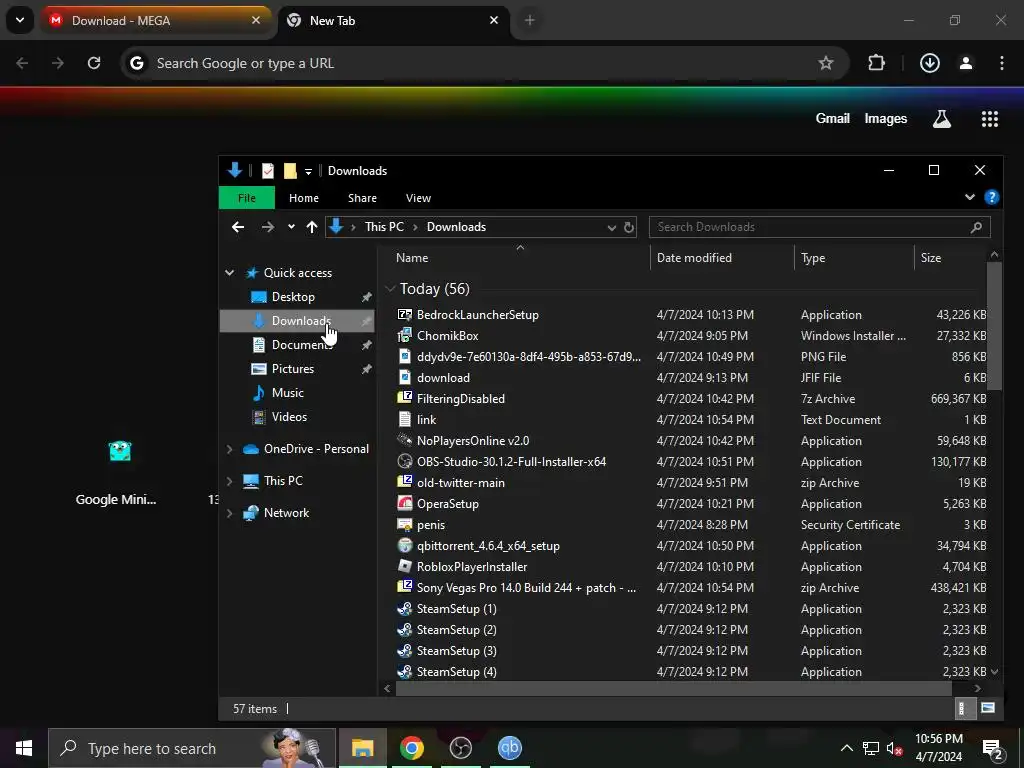Open recent locations dropdown arrow
Image resolution: width=1024 pixels, height=768 pixels.
291,227
